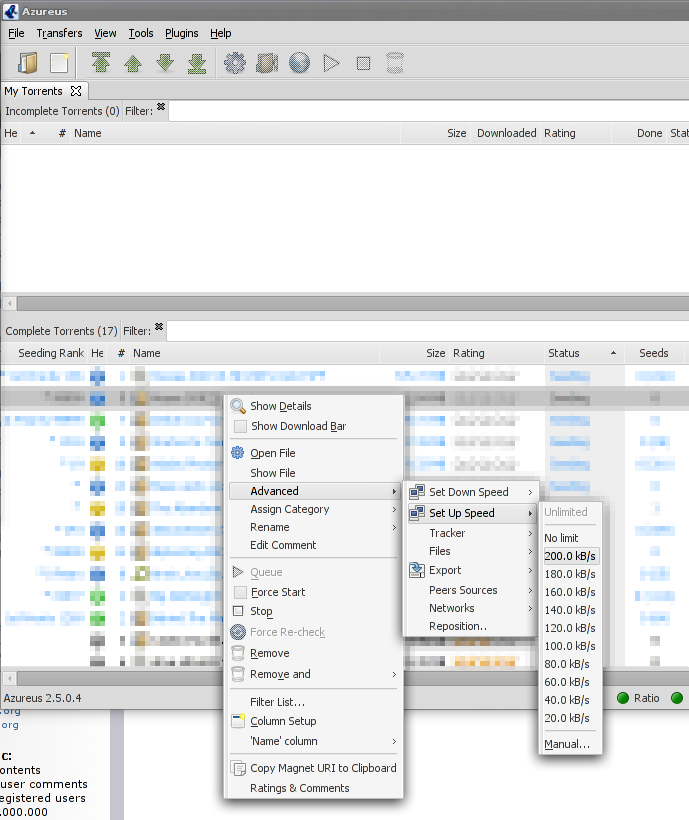Image resolution: width=689 pixels, height=820 pixels.
Task: Open the File menu
Action: click(x=16, y=33)
